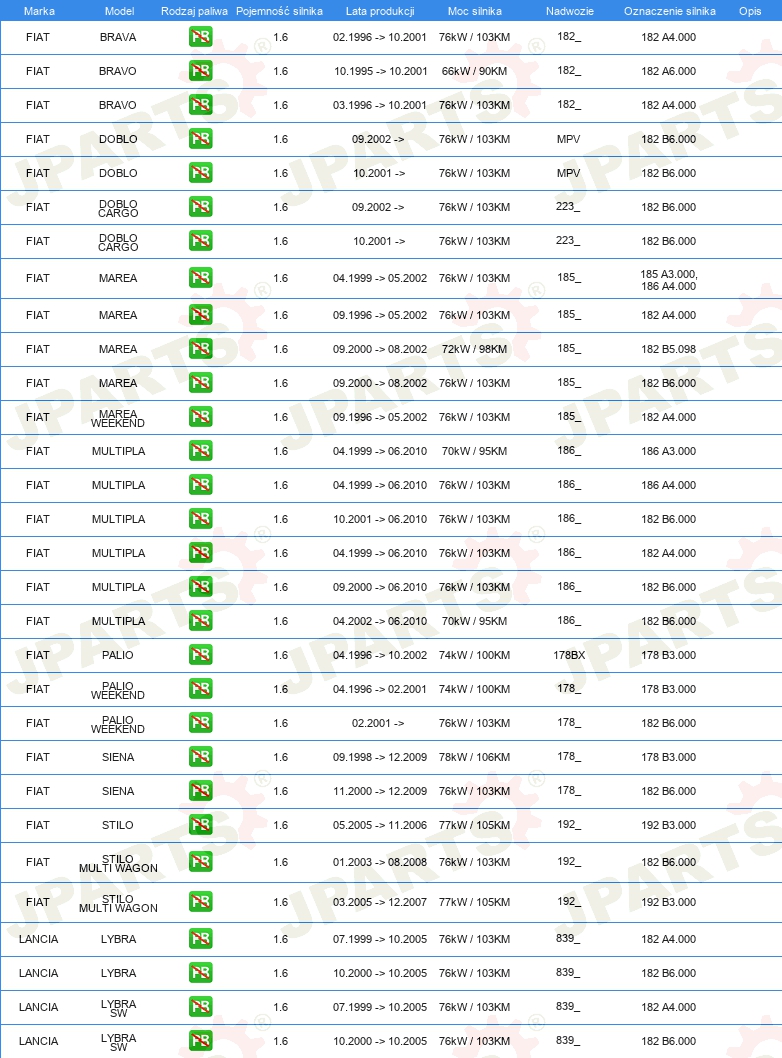This screenshot has height=1058, width=782.
Task: Click the 185 A3.000, 186 A4.000 engine cell
Action: (x=669, y=280)
